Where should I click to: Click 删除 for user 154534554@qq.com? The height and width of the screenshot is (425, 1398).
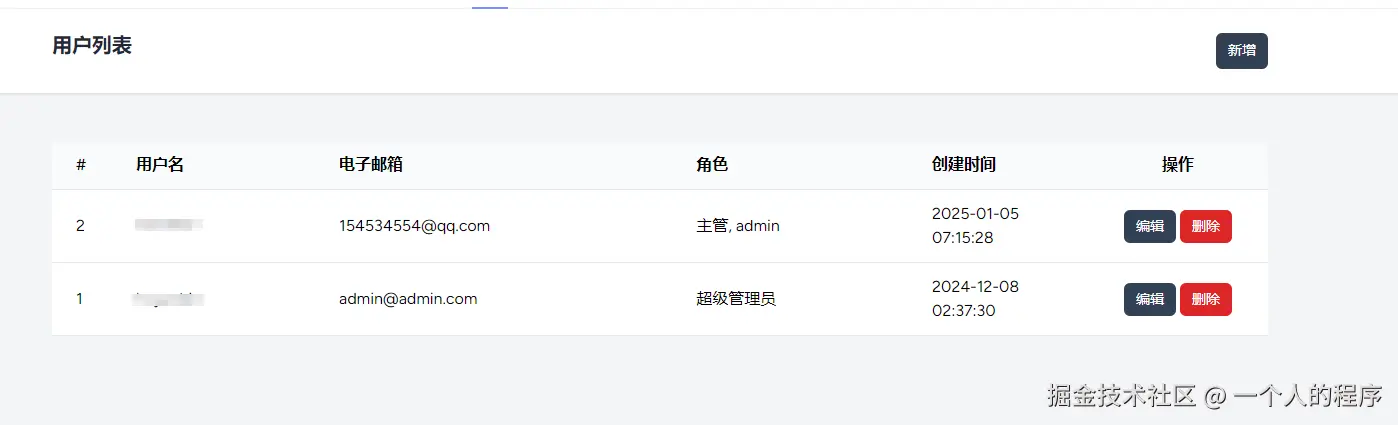[1205, 226]
